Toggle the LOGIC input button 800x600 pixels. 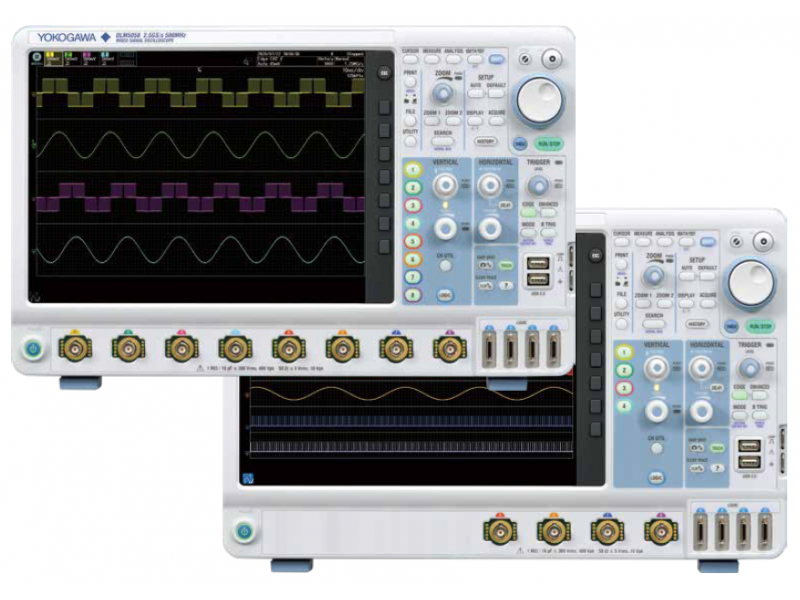point(445,294)
